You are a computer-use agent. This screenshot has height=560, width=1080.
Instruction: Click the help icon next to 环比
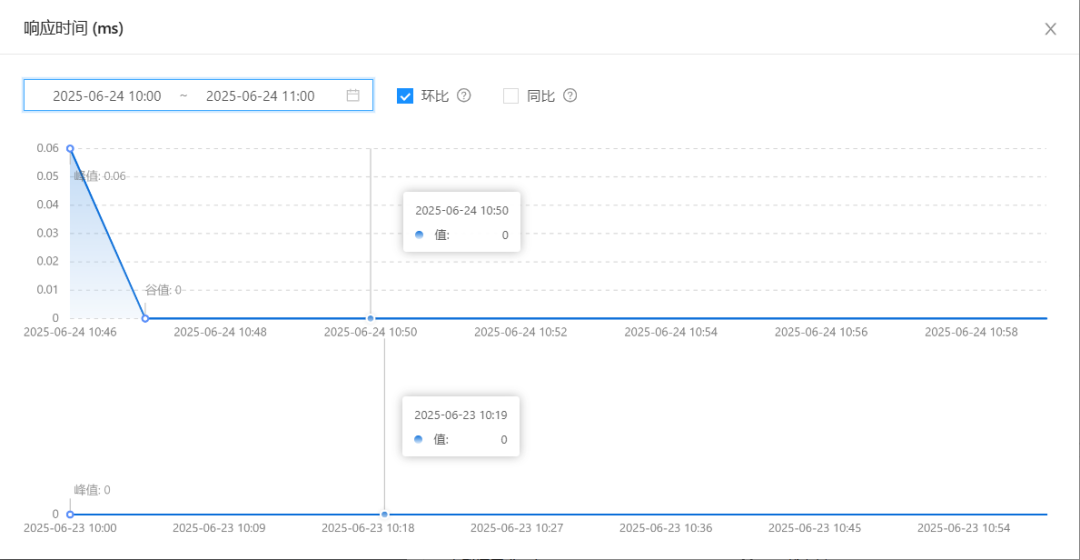point(464,95)
